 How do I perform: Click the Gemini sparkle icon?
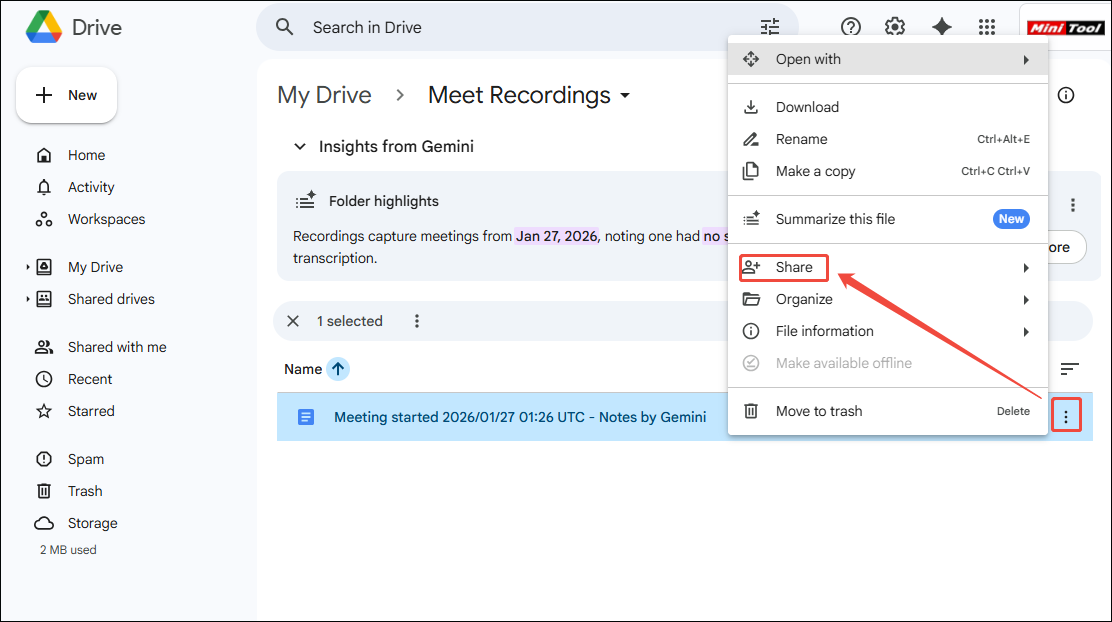941,27
